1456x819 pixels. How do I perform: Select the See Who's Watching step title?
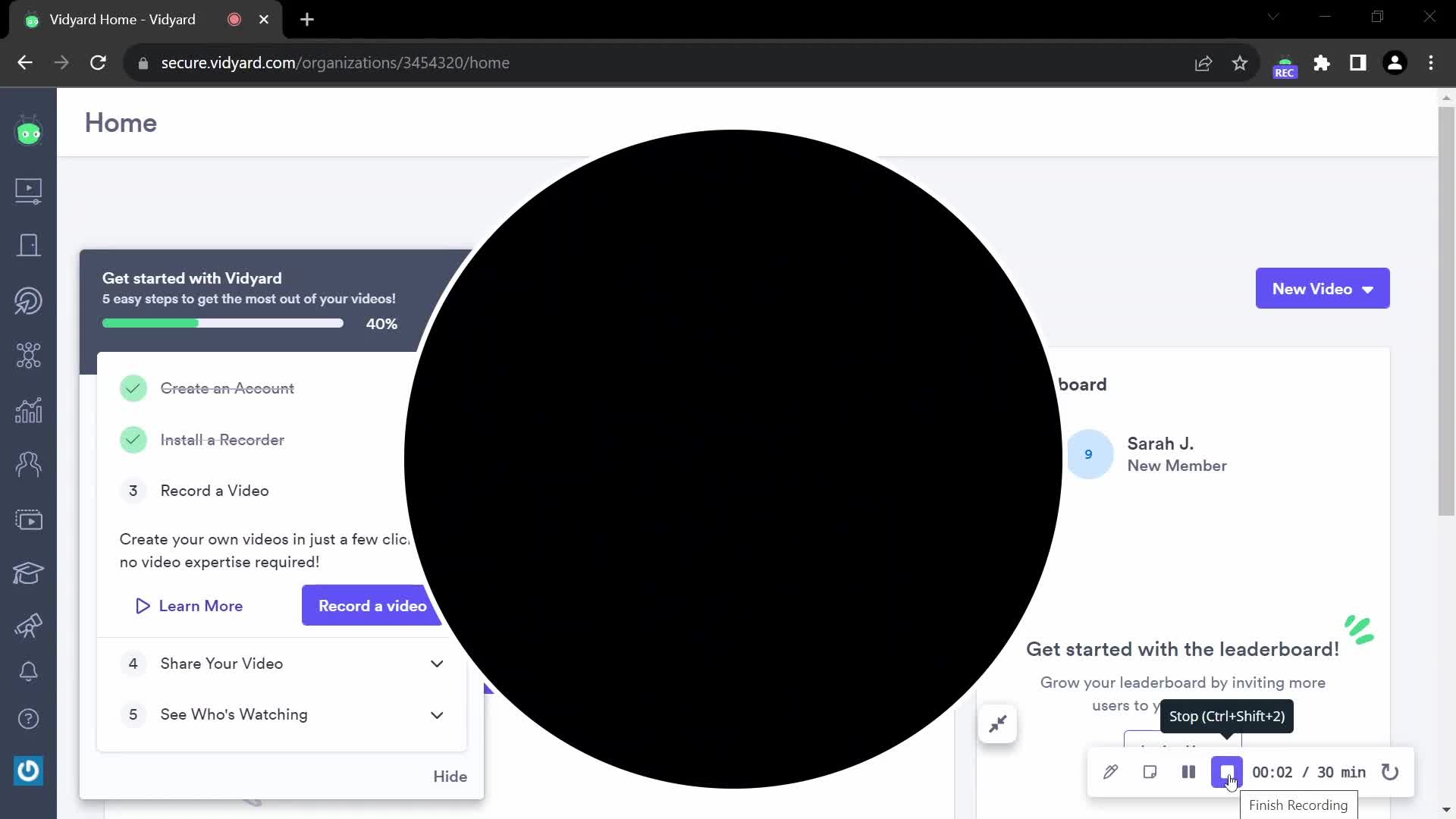click(x=234, y=714)
